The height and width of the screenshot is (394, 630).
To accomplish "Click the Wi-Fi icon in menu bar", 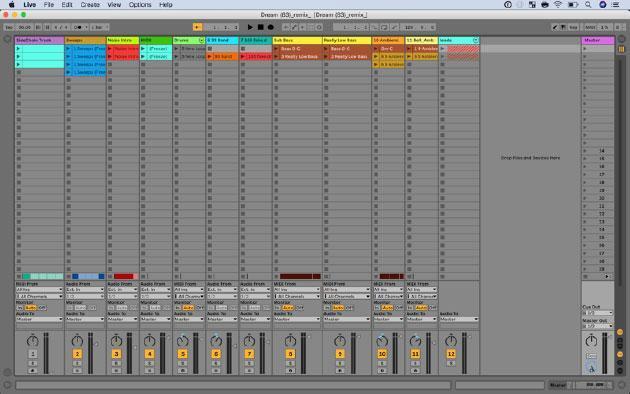I will pos(558,5).
